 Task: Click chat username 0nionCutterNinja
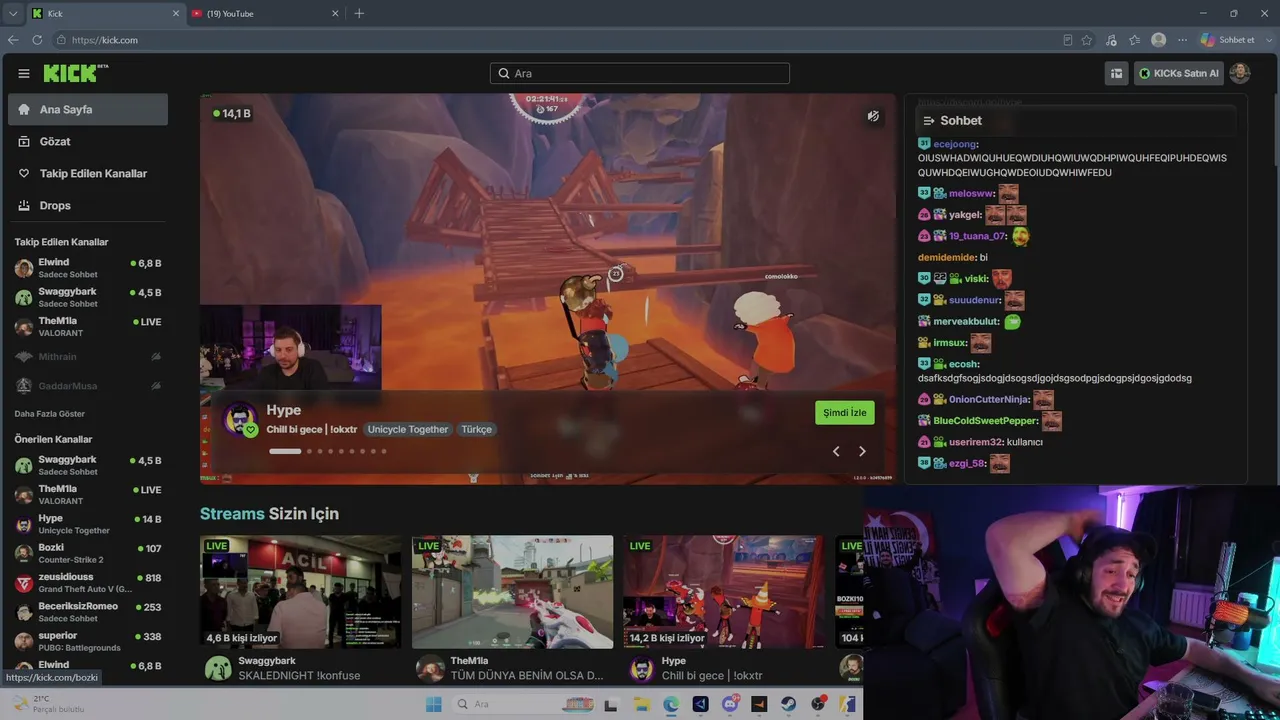(989, 400)
